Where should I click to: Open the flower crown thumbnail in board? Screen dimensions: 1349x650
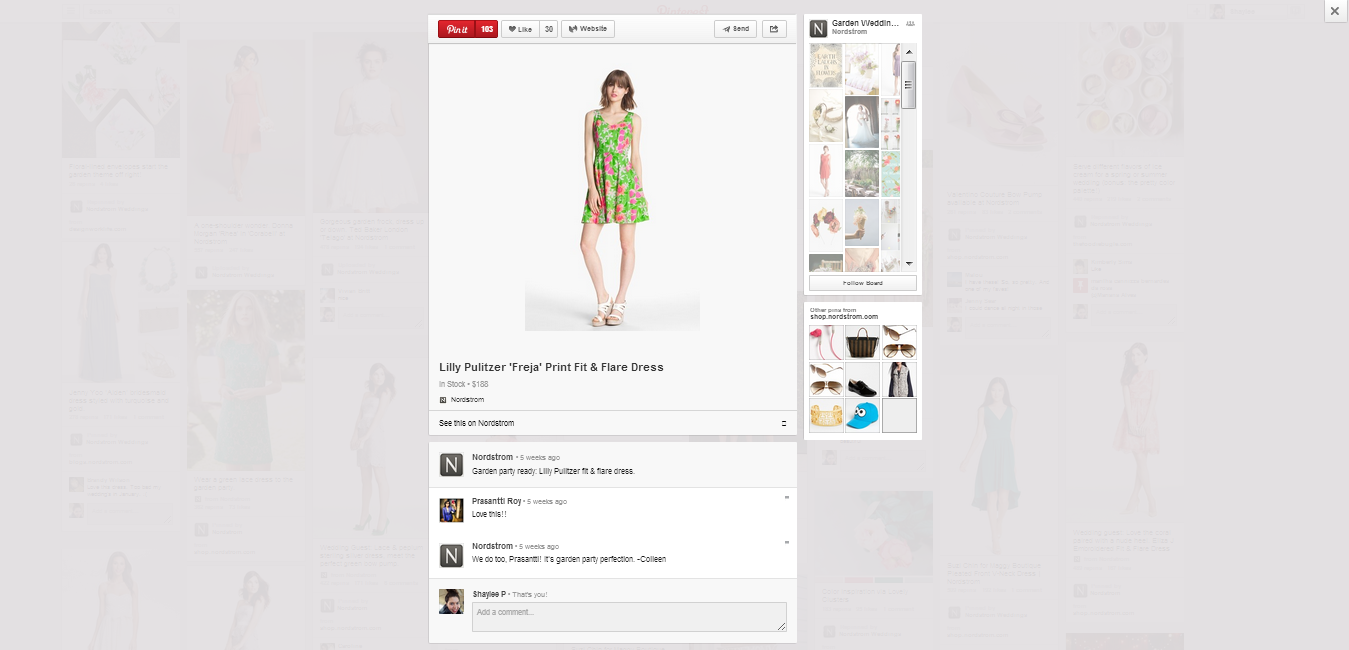pyautogui.click(x=826, y=223)
